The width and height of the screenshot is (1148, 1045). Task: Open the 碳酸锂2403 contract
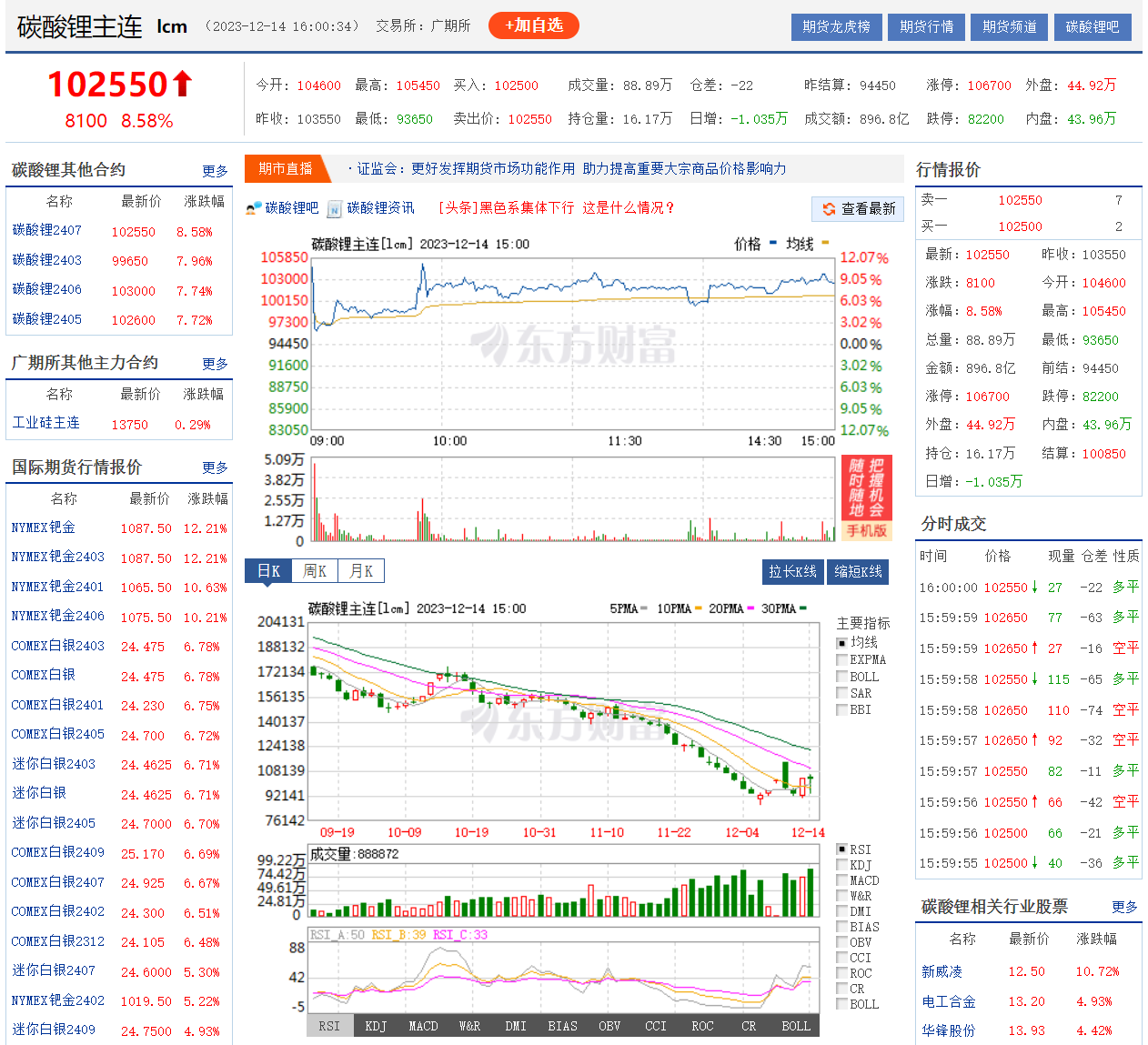47,260
